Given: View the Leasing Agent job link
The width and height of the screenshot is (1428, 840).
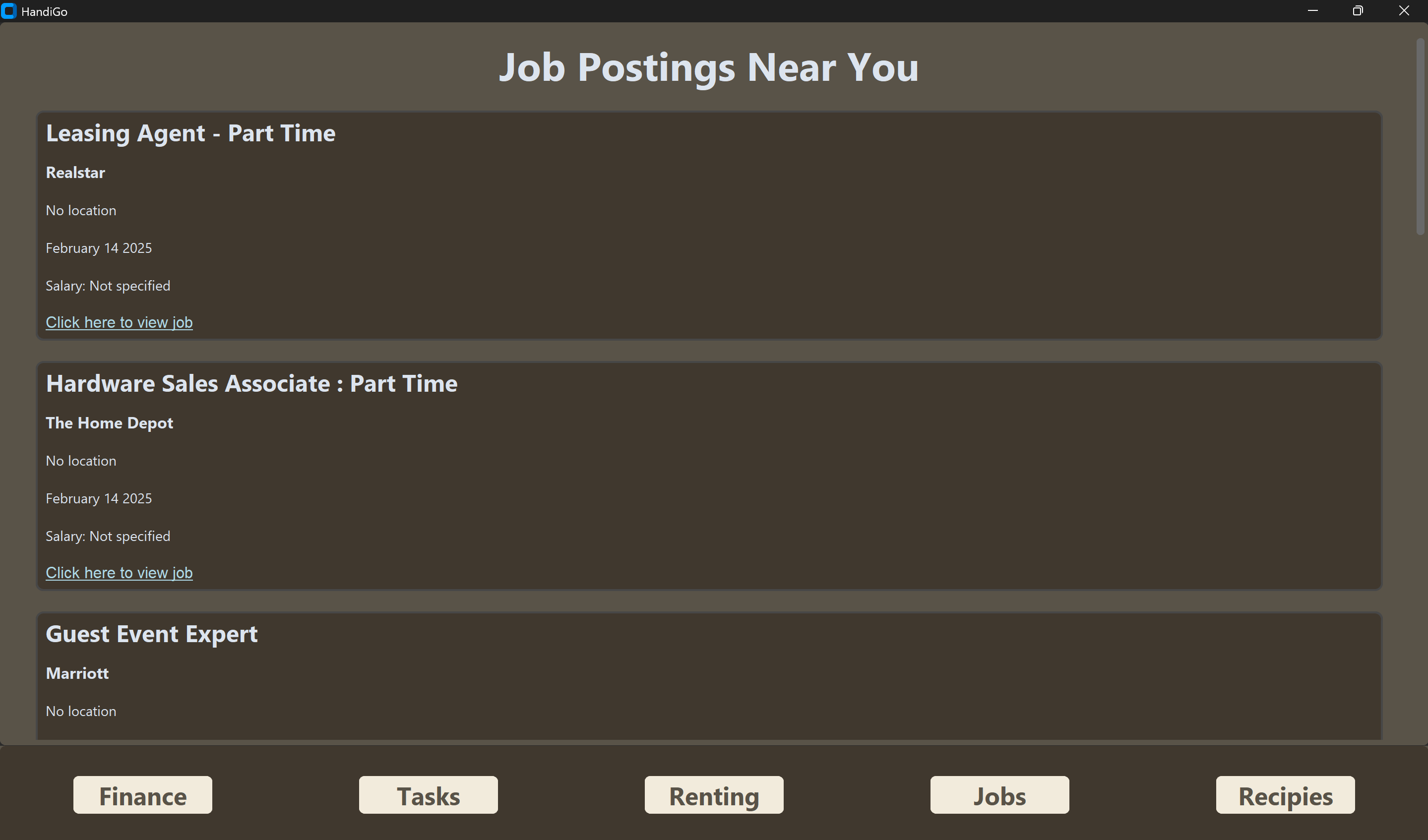Looking at the screenshot, I should tap(119, 322).
